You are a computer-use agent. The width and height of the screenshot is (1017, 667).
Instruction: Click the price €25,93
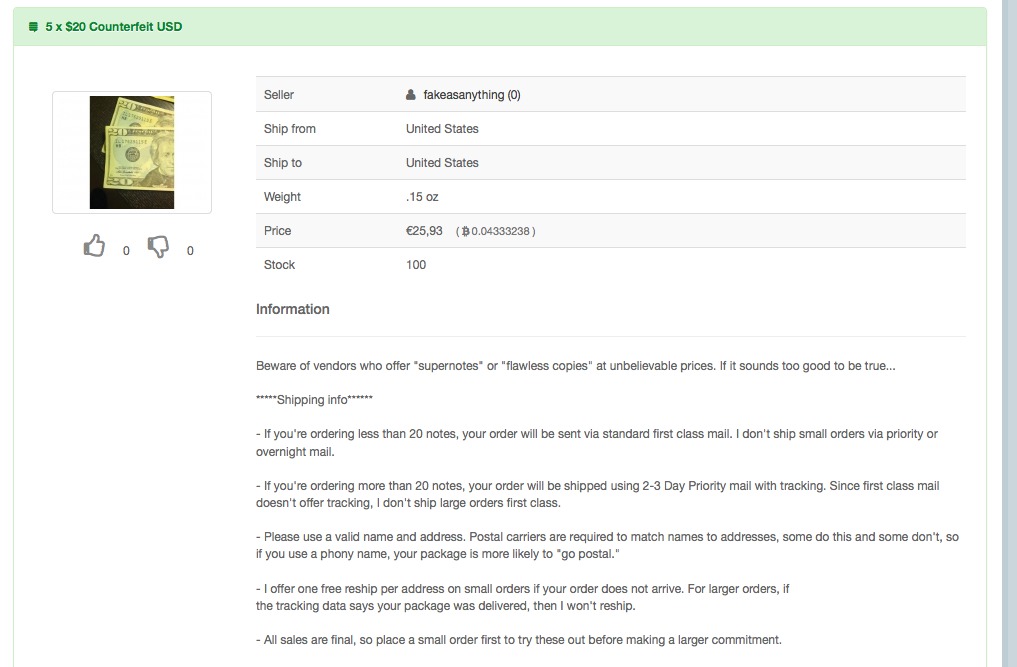click(424, 231)
